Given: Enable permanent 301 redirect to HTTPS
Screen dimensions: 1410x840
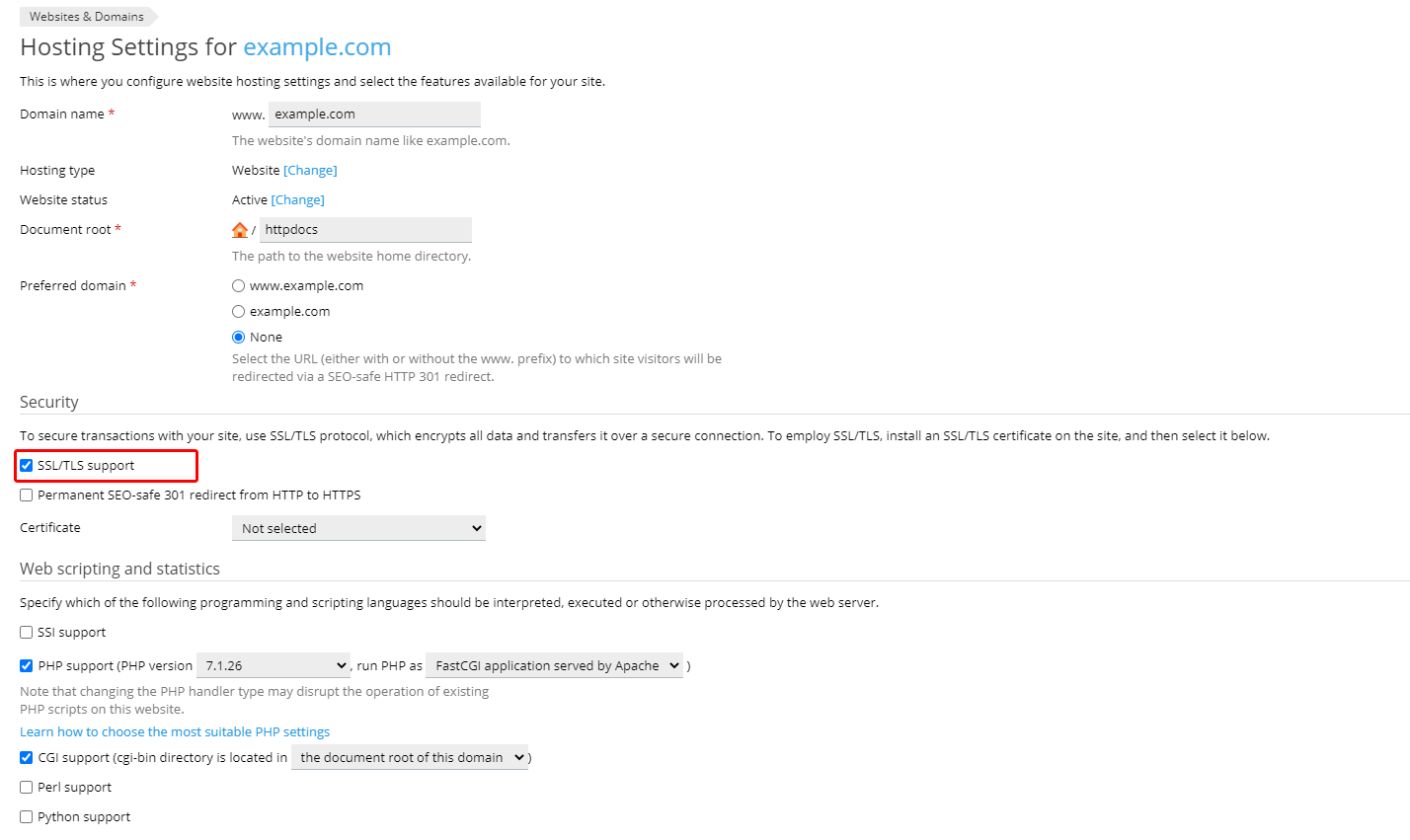Looking at the screenshot, I should pos(27,496).
